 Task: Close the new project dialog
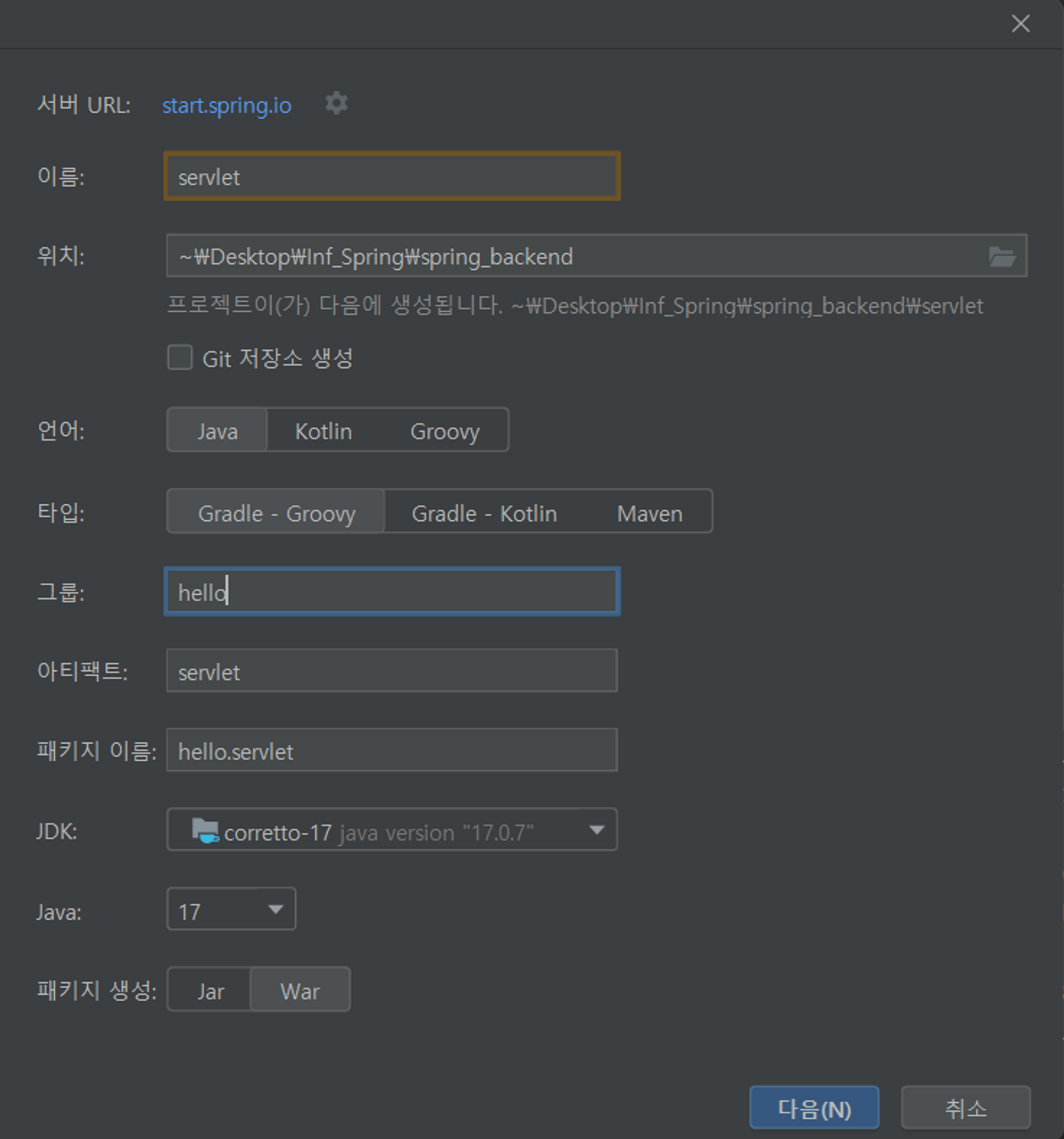click(x=1020, y=23)
